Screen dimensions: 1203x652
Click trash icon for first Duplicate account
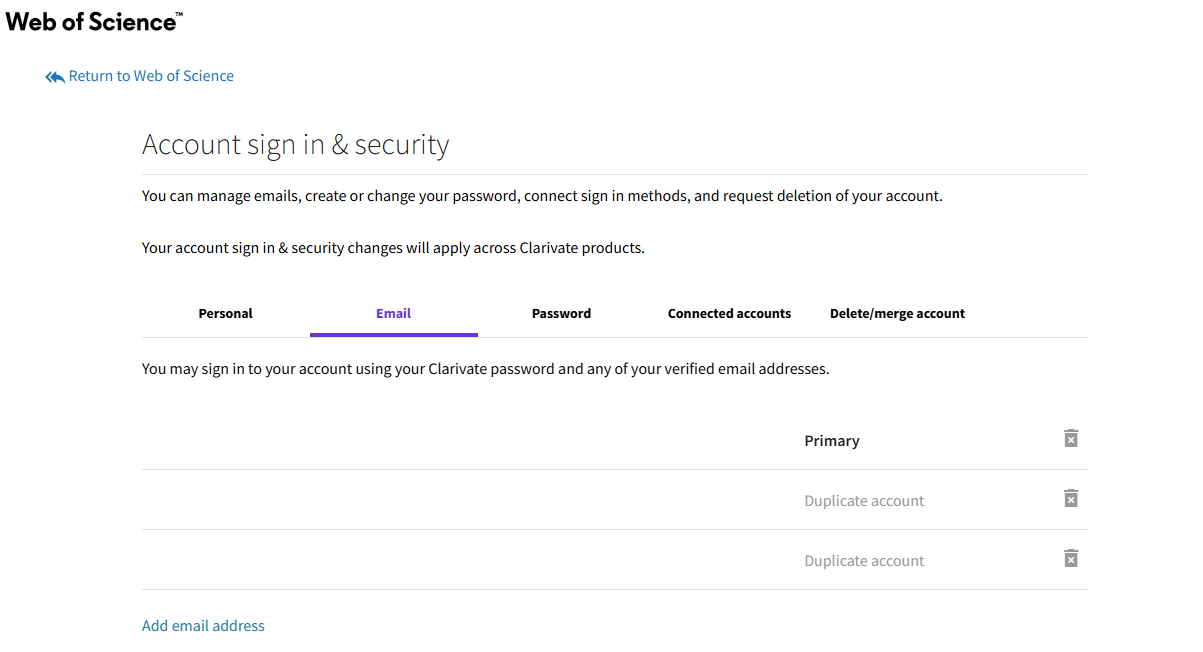point(1070,499)
